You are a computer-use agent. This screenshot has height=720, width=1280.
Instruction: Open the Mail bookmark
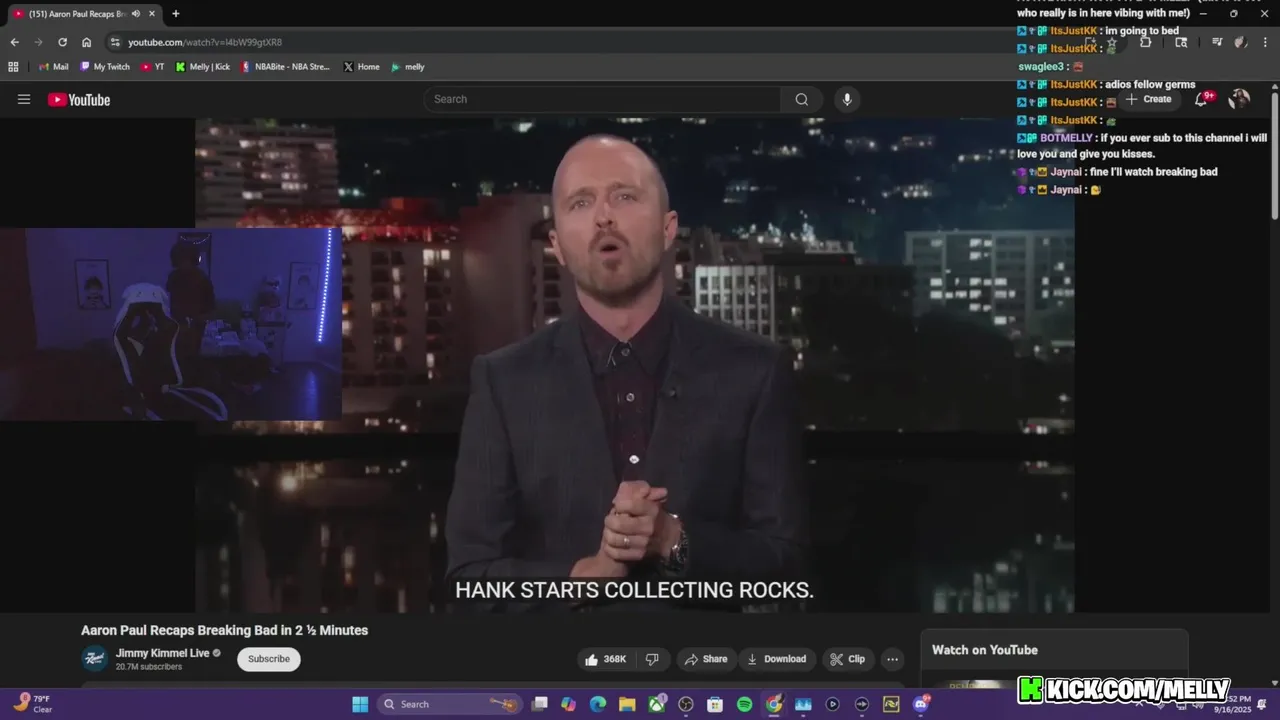(x=53, y=67)
